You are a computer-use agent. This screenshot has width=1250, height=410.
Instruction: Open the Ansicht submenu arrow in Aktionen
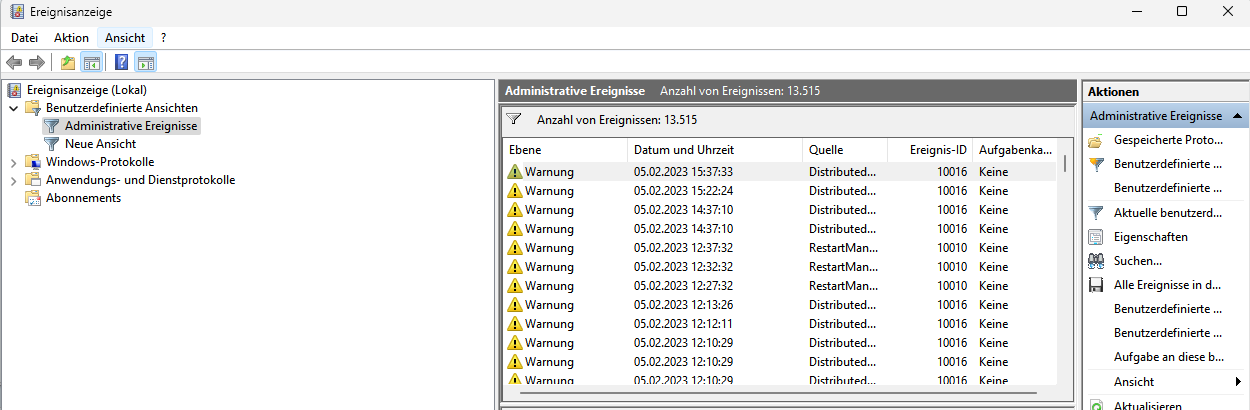[x=1238, y=382]
